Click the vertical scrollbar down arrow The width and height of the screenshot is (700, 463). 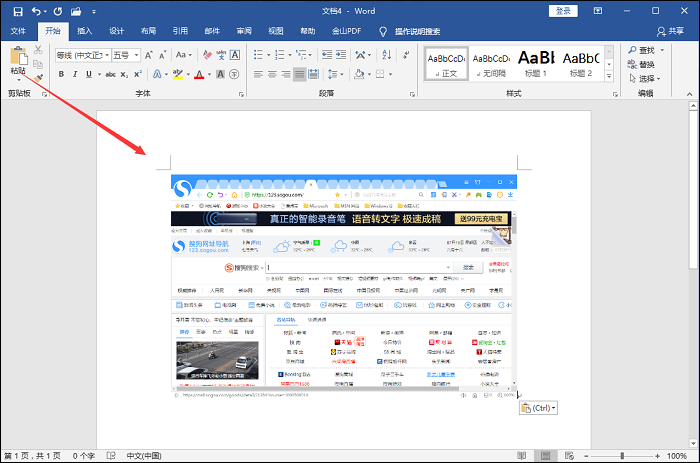693,443
